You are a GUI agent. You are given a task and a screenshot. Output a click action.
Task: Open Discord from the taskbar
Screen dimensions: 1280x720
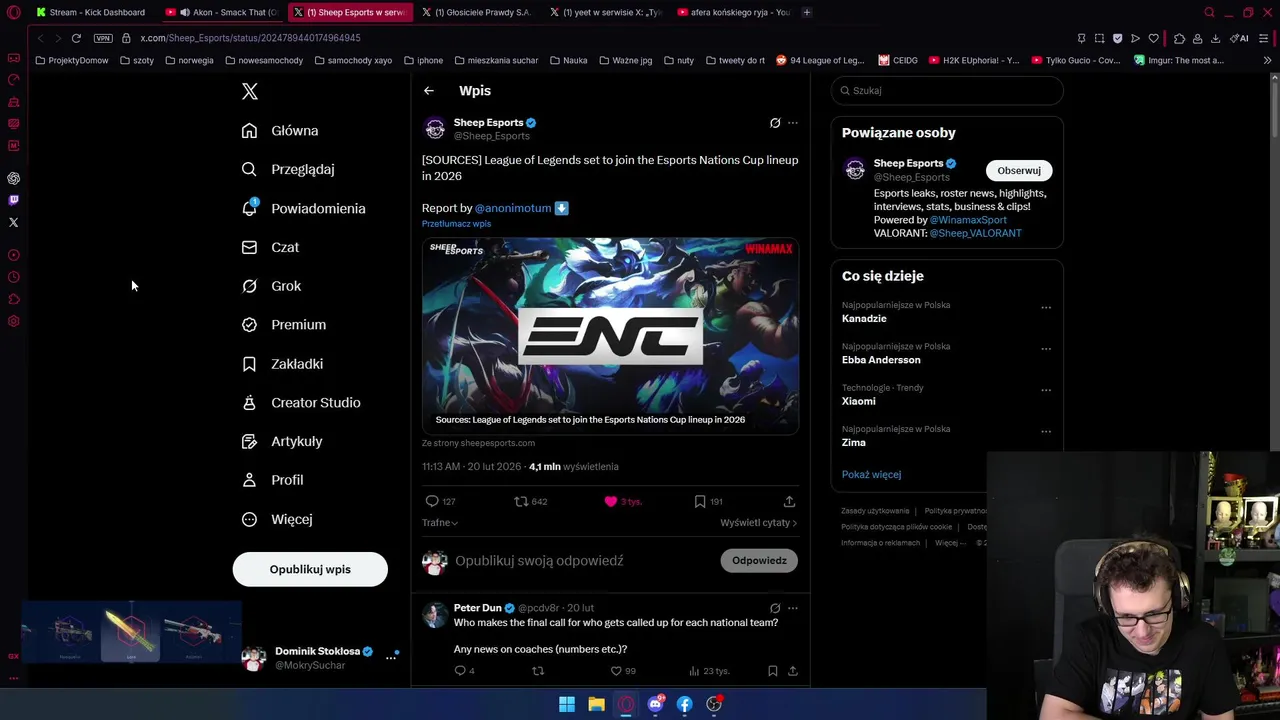click(656, 704)
